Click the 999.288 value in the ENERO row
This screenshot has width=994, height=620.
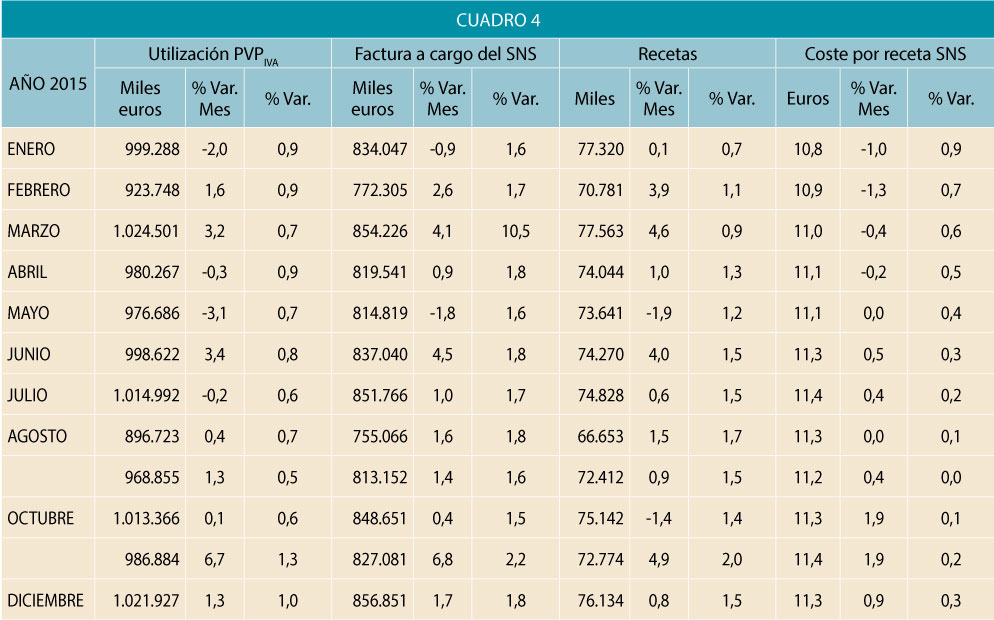149,149
